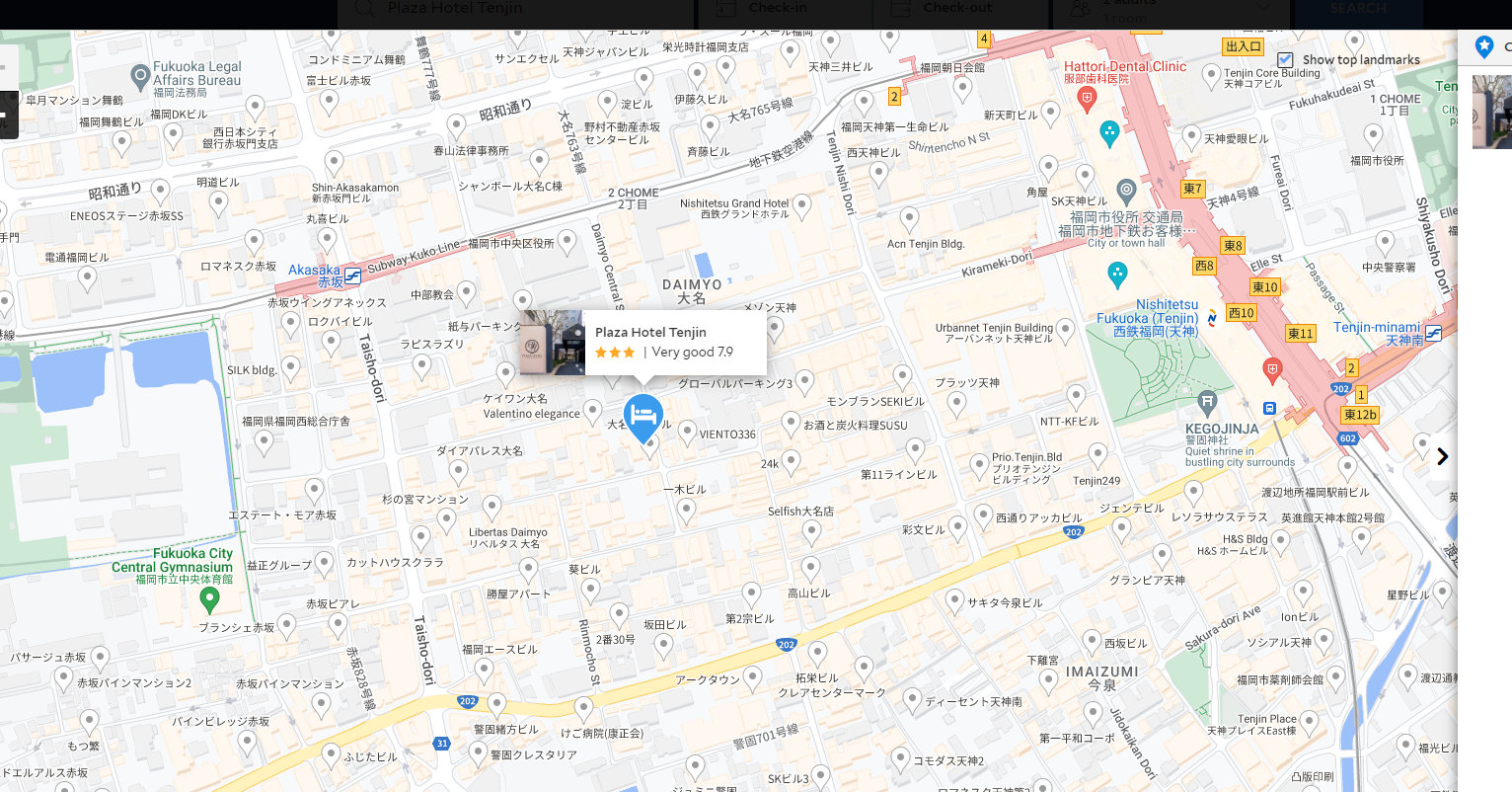Click the Tenjin-minami subway station icon

point(1433,334)
